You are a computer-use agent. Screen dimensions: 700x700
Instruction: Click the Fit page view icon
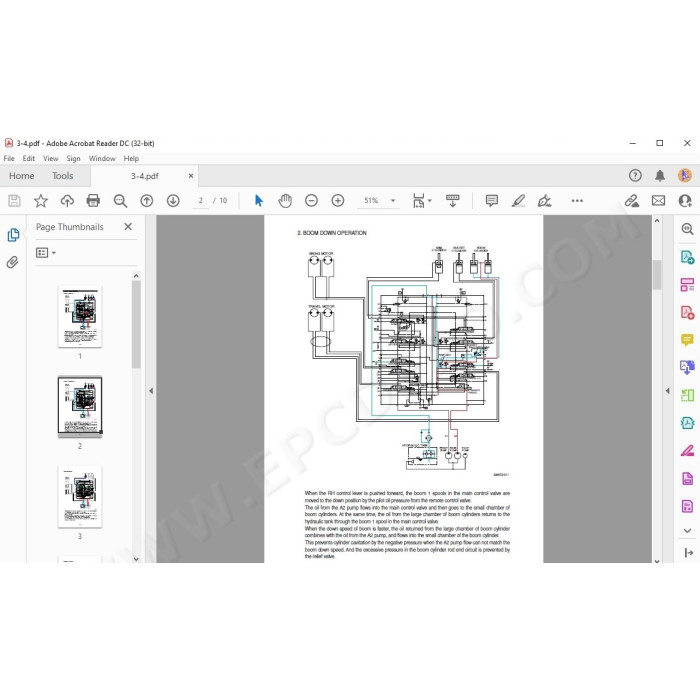tap(418, 200)
